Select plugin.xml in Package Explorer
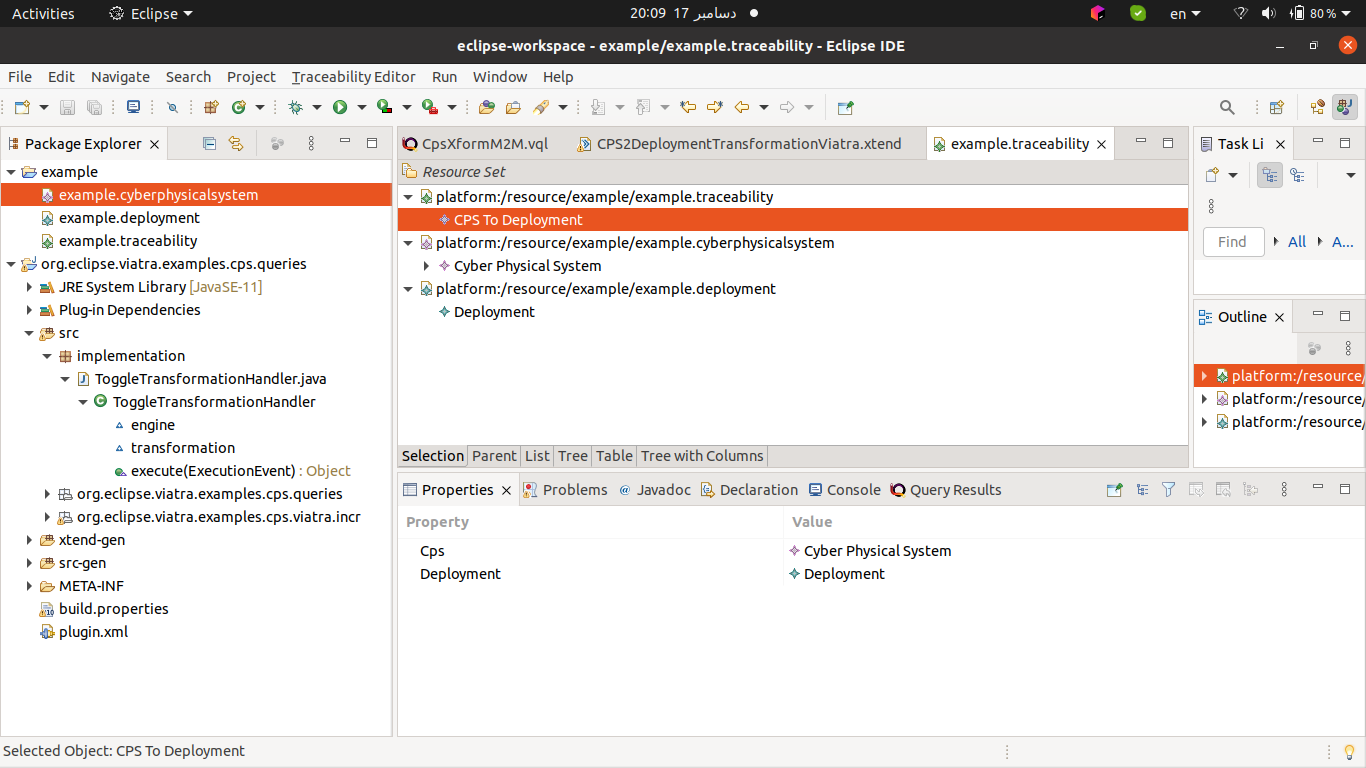1366x768 pixels. coord(93,632)
